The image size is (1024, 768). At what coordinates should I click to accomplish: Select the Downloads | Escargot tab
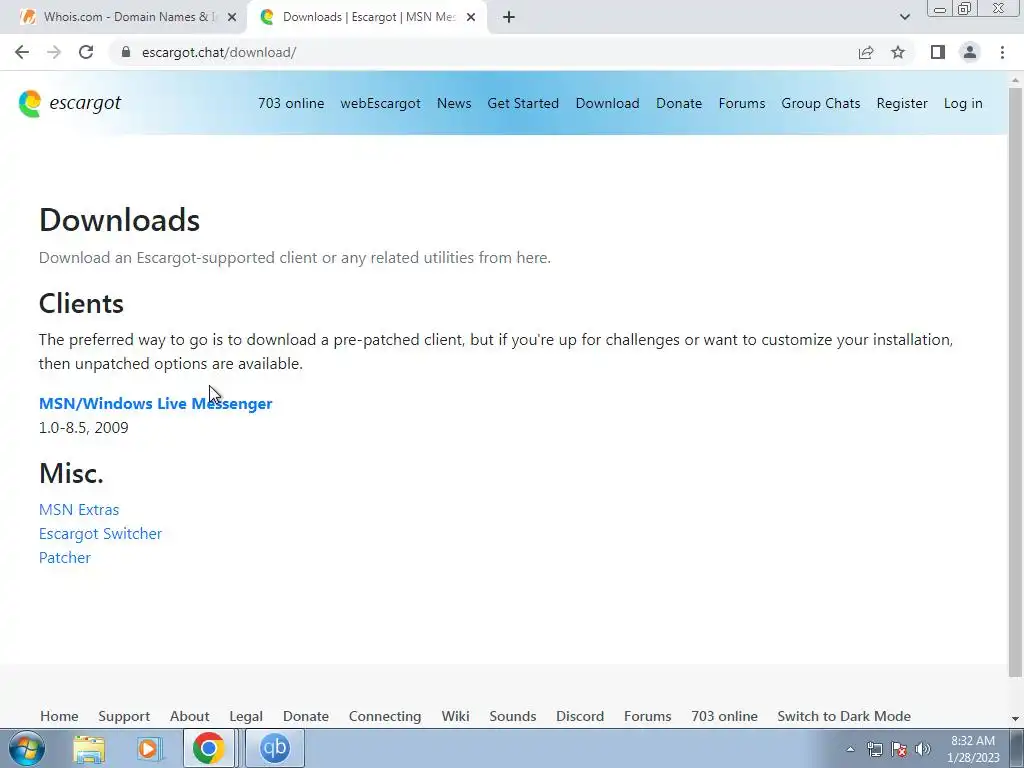click(x=367, y=17)
